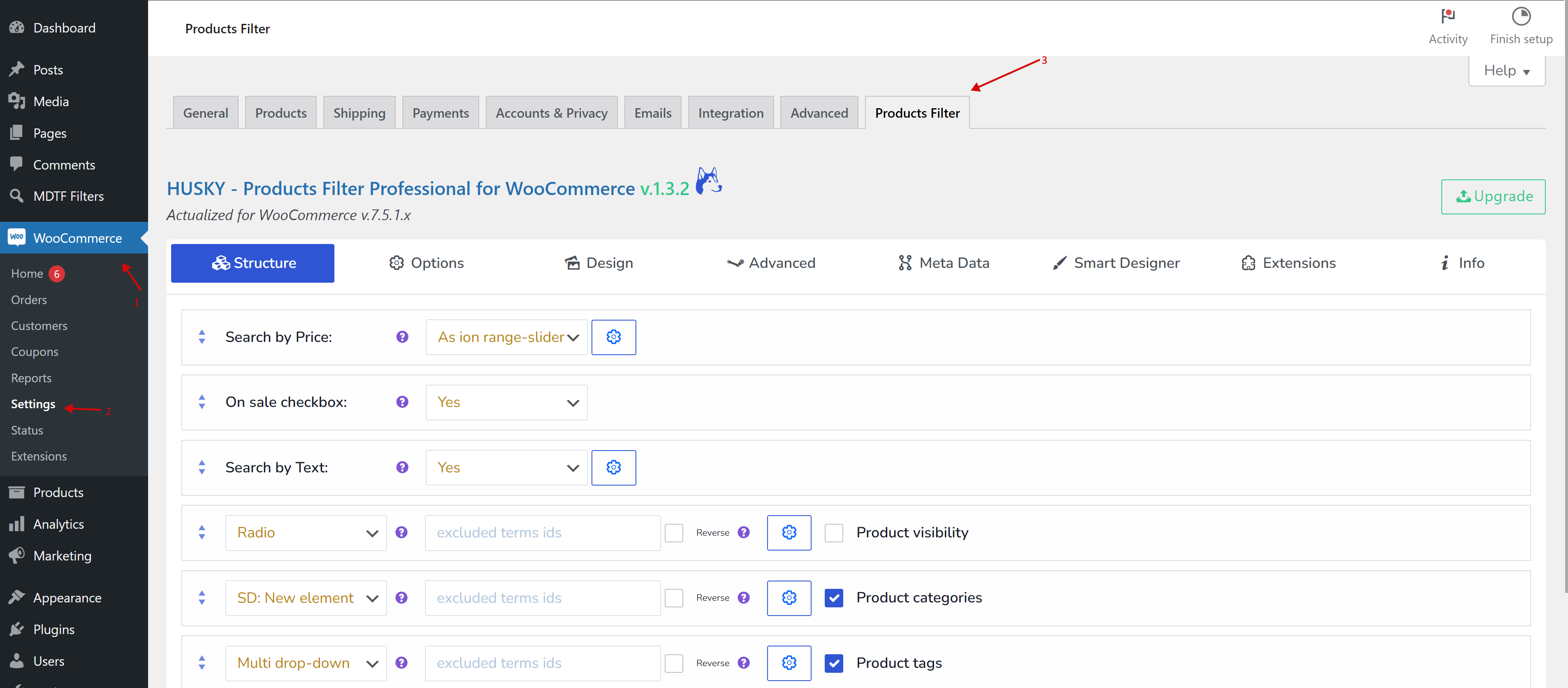The height and width of the screenshot is (688, 1568).
Task: Open the Options tab in HUSKY
Action: [427, 263]
